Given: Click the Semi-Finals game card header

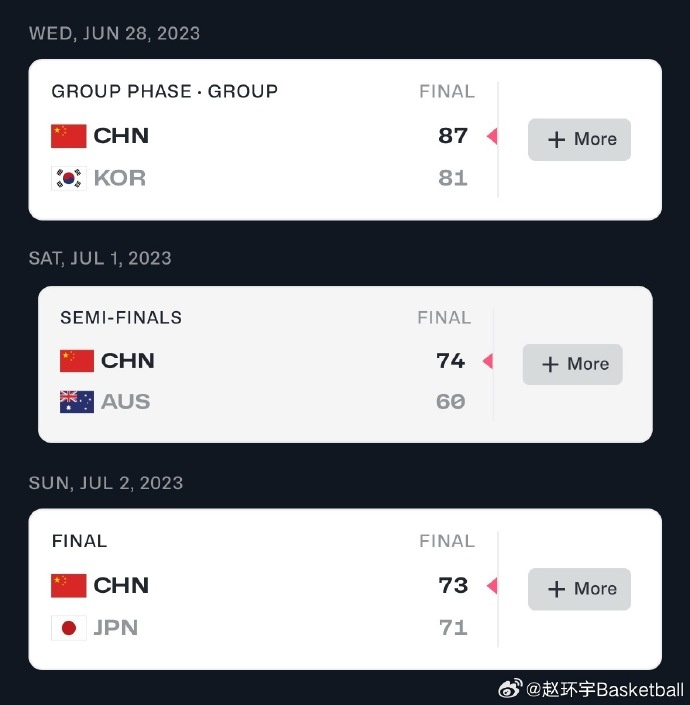Looking at the screenshot, I should point(121,318).
